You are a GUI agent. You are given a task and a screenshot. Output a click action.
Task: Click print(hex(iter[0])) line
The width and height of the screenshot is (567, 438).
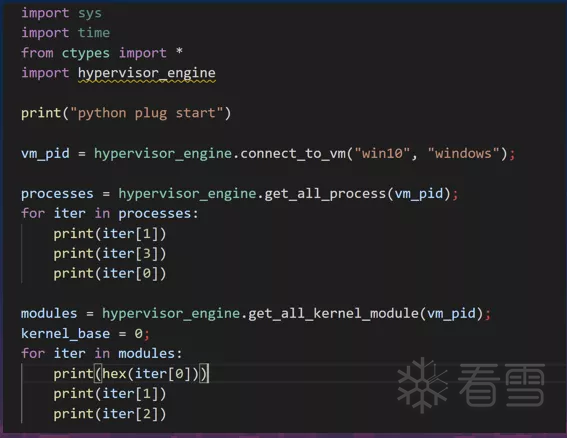point(131,374)
